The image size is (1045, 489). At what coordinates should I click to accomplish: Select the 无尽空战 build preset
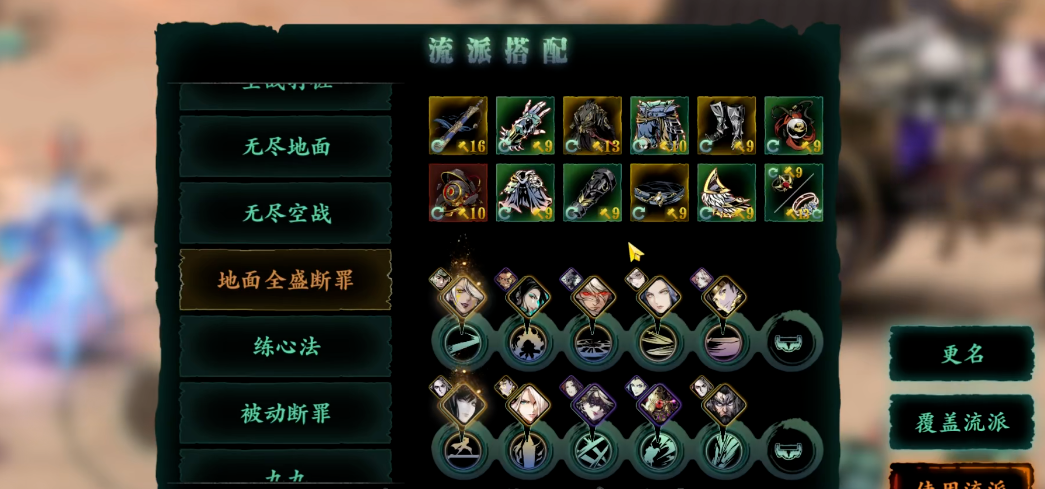pyautogui.click(x=286, y=213)
